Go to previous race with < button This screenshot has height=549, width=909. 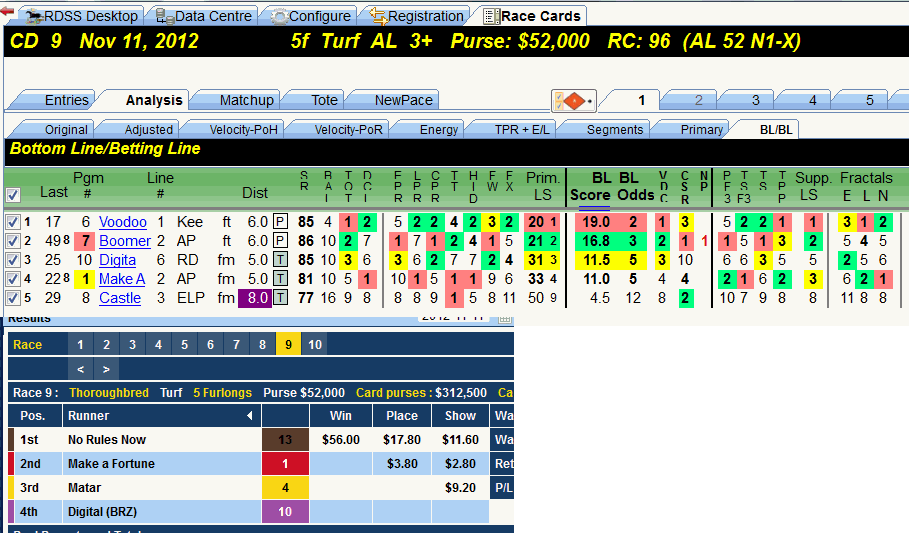tap(81, 369)
